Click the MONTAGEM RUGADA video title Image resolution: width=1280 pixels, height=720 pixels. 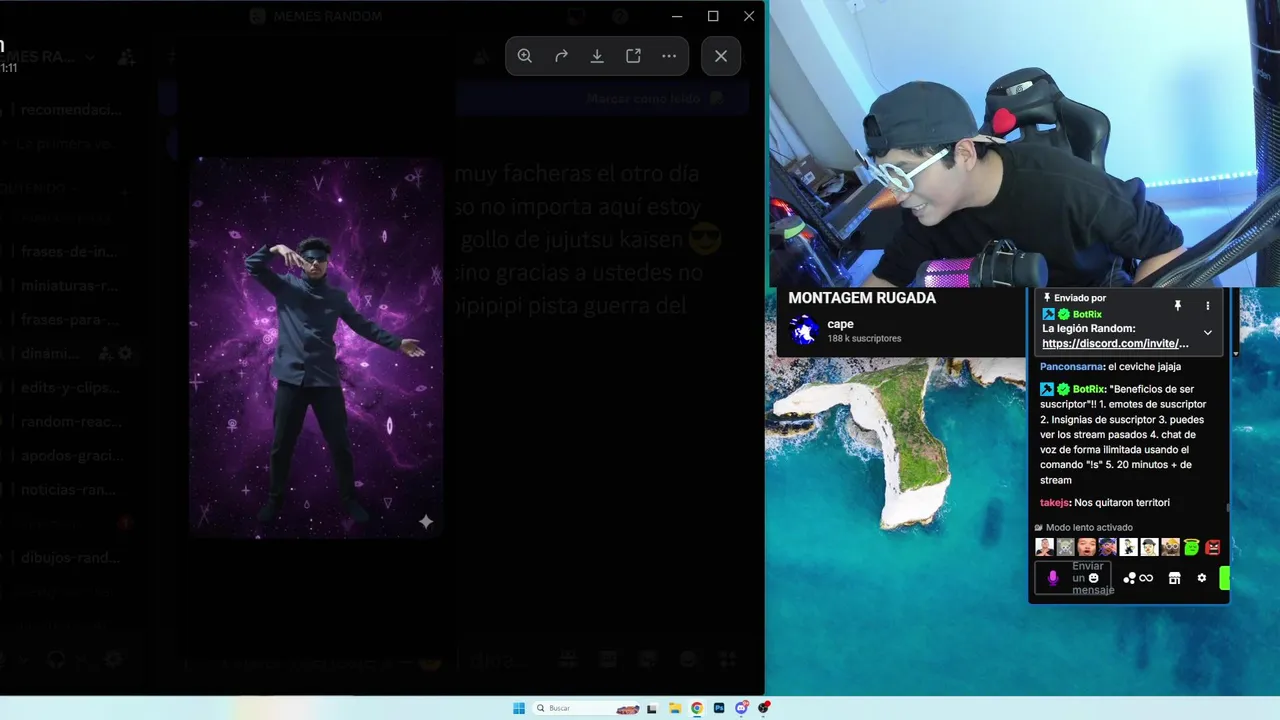click(862, 298)
